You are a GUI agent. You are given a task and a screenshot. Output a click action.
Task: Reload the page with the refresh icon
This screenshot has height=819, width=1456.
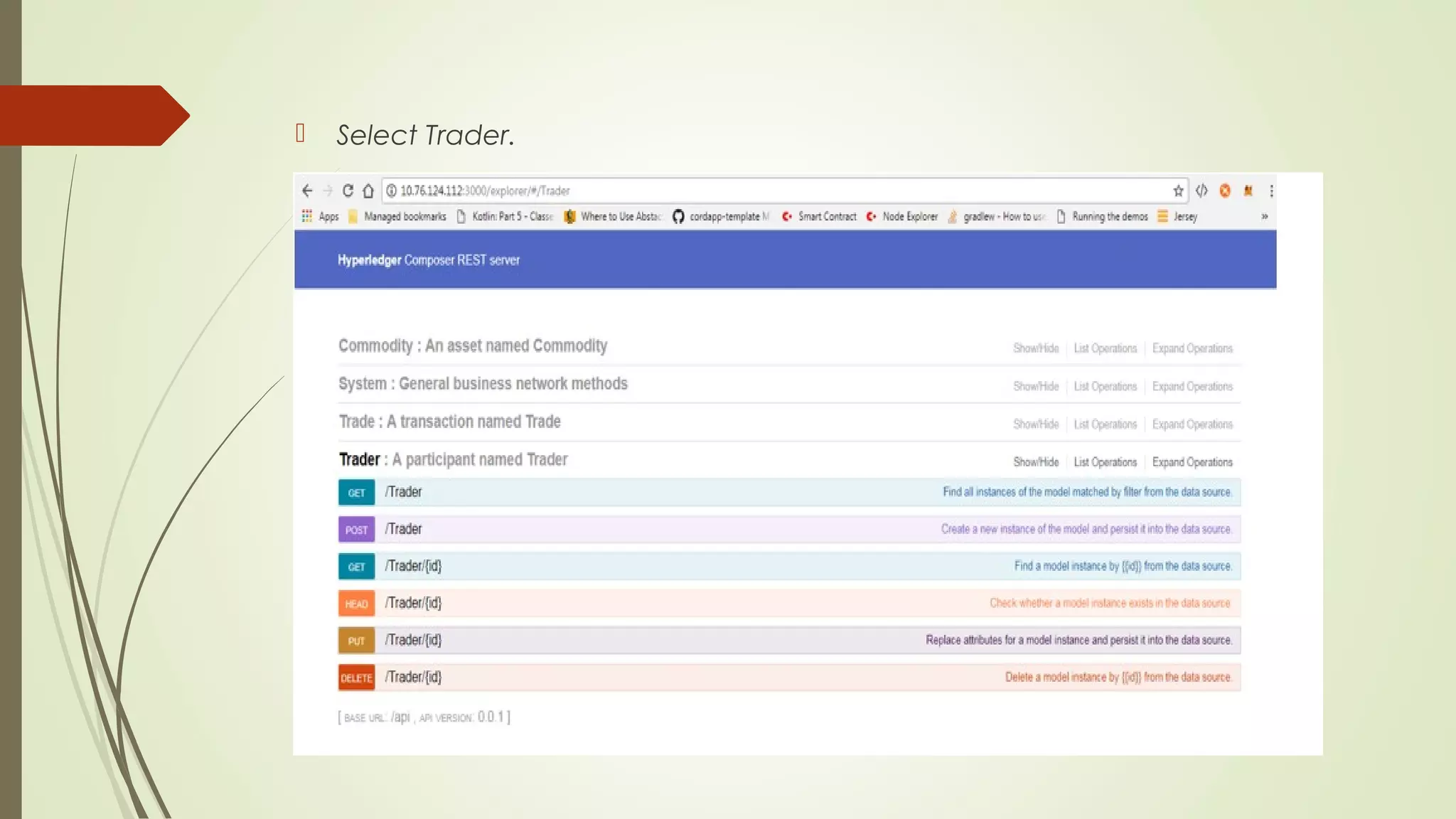coord(348,191)
